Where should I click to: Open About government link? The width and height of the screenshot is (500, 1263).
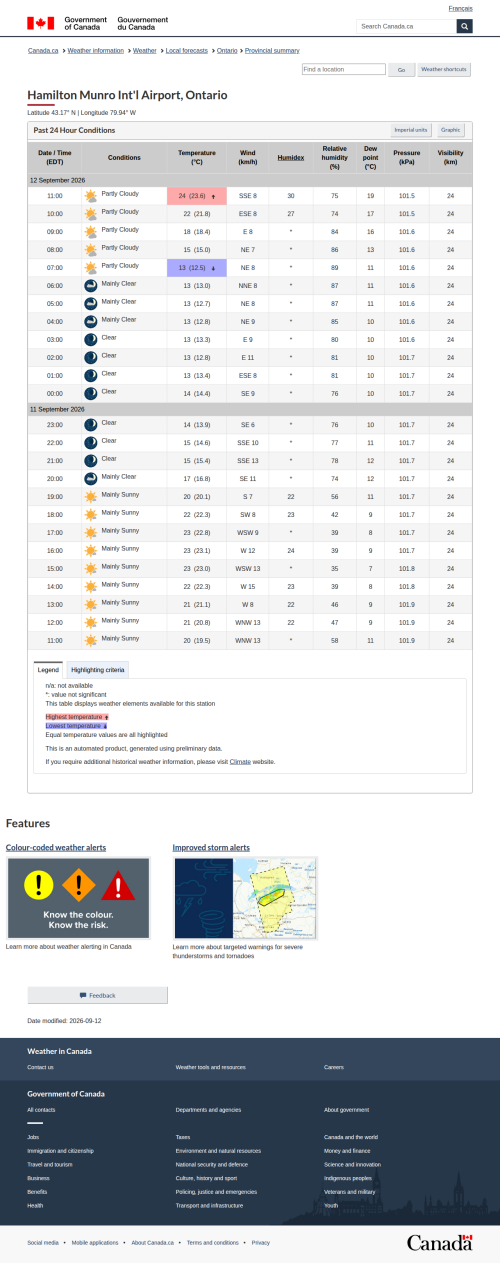pyautogui.click(x=347, y=1110)
